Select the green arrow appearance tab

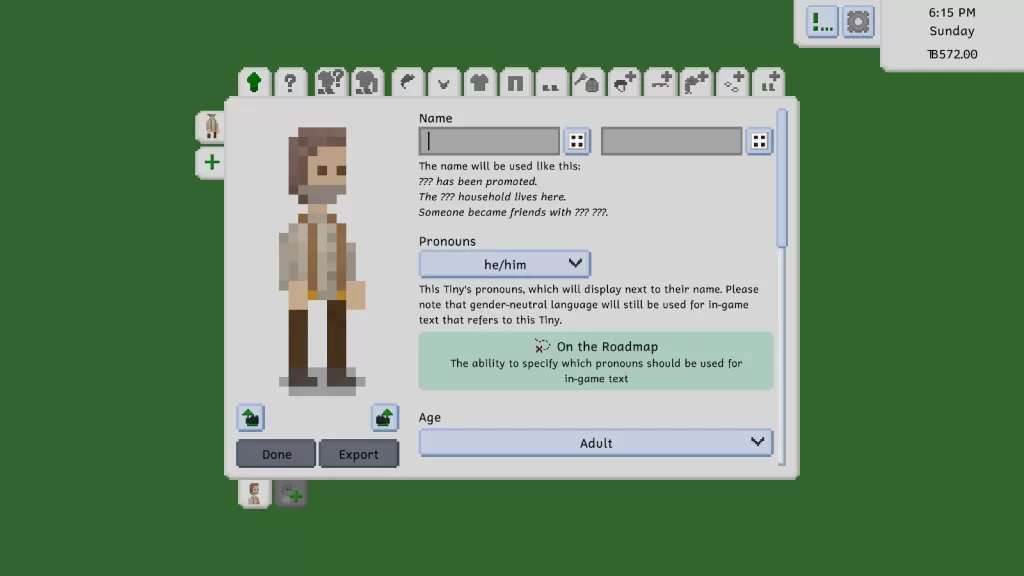[253, 82]
